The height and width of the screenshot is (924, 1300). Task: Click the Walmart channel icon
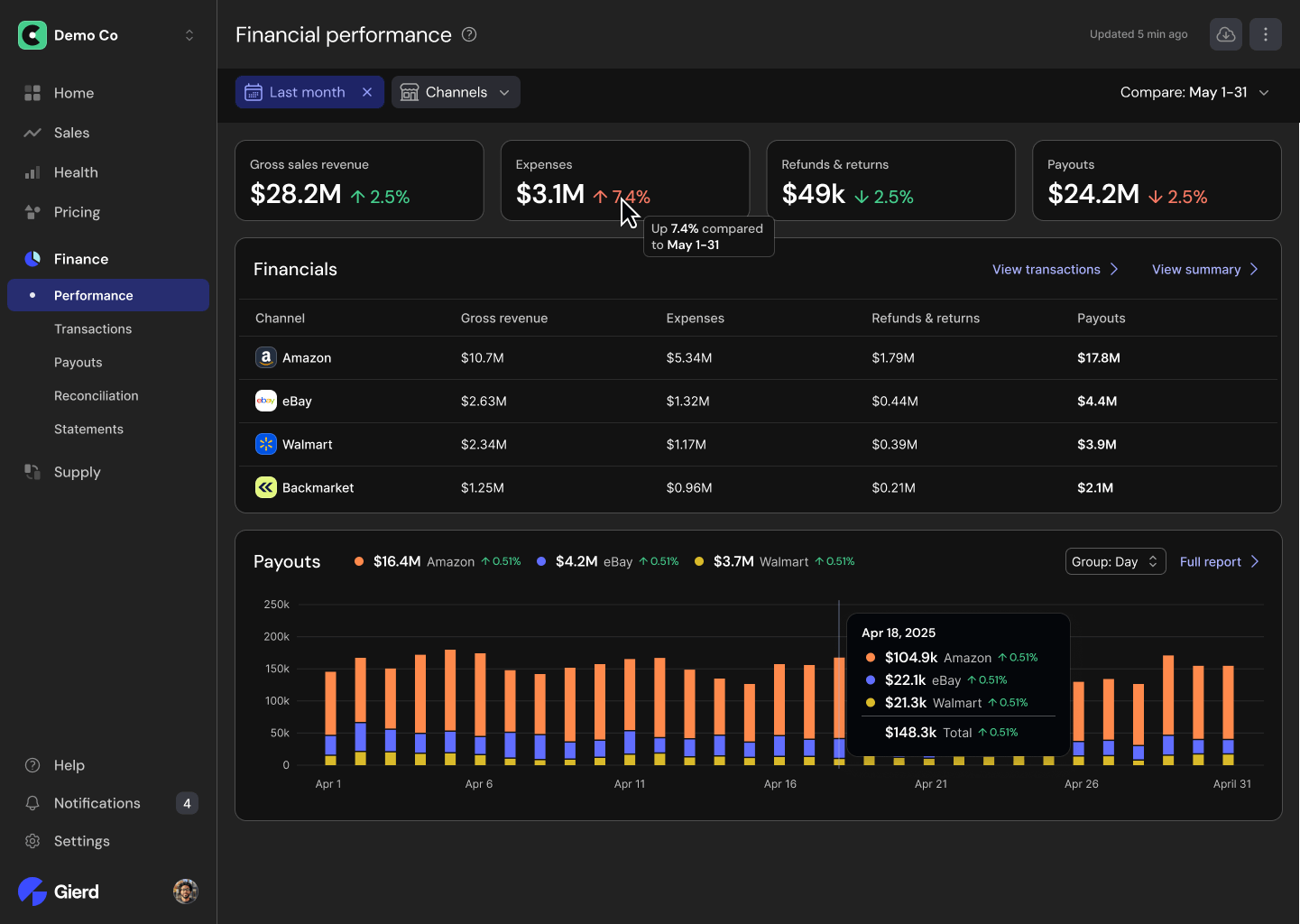pyautogui.click(x=265, y=444)
